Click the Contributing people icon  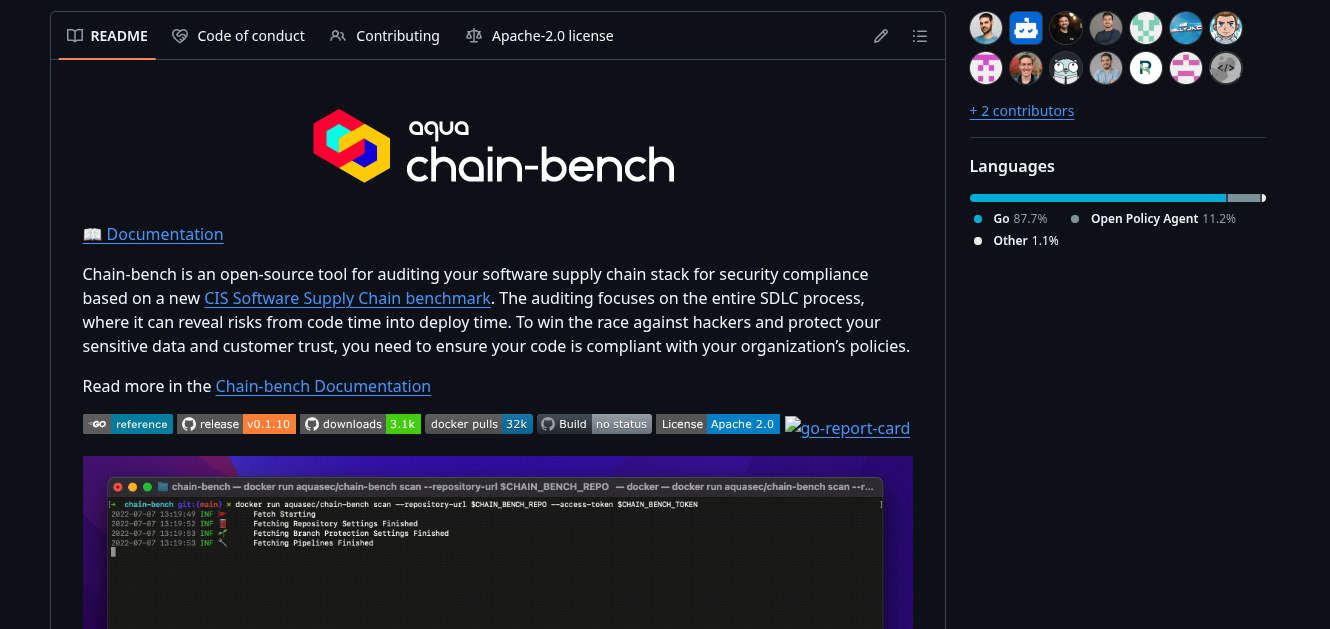(338, 35)
